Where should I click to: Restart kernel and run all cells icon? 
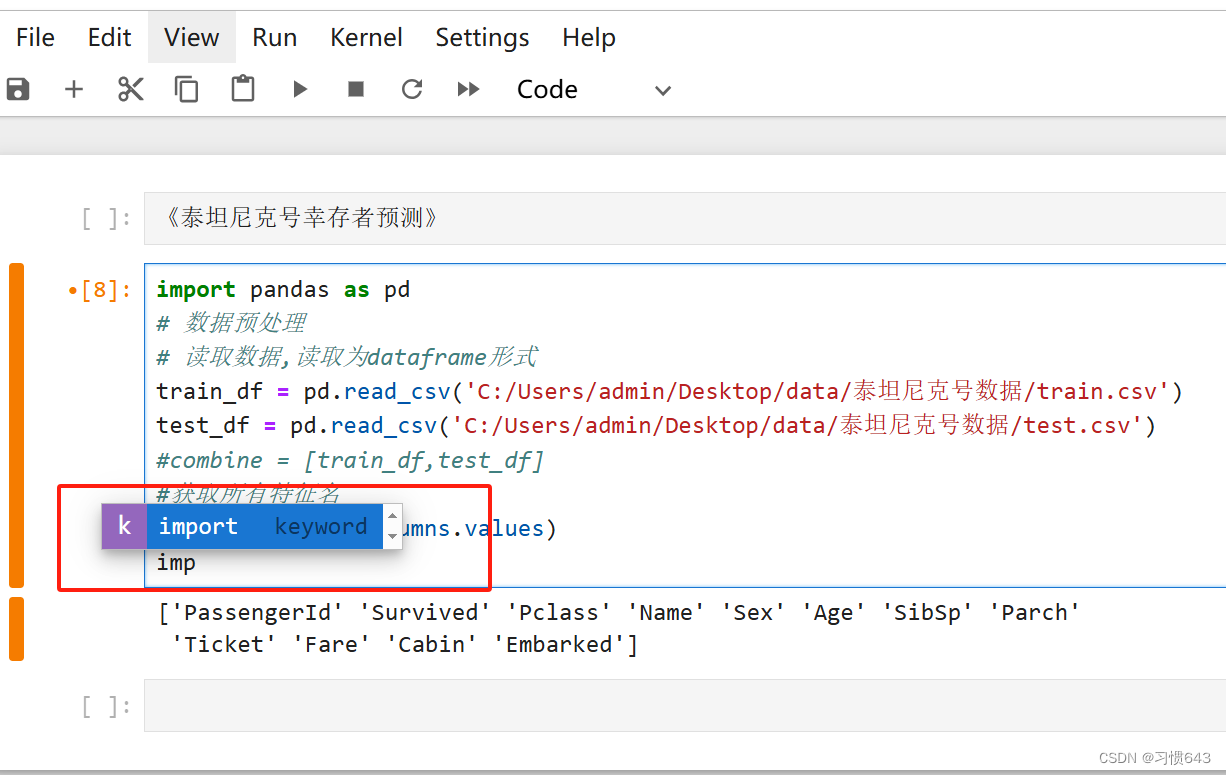(468, 89)
